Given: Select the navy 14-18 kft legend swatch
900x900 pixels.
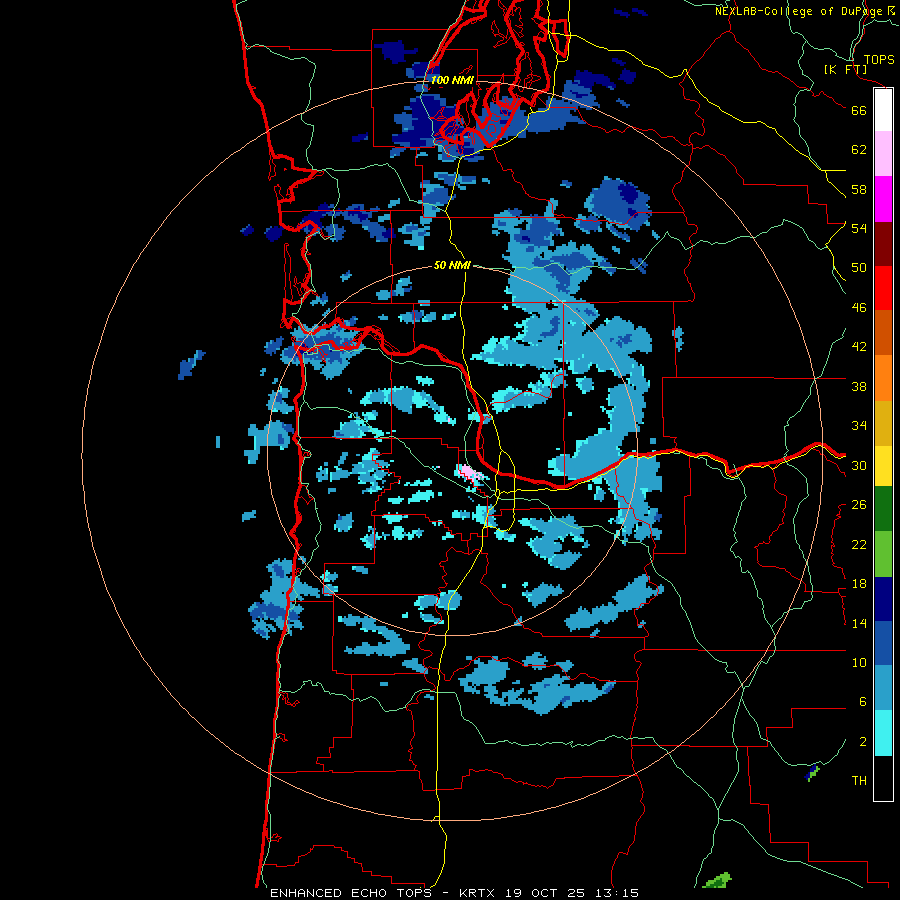Looking at the screenshot, I should tap(883, 599).
